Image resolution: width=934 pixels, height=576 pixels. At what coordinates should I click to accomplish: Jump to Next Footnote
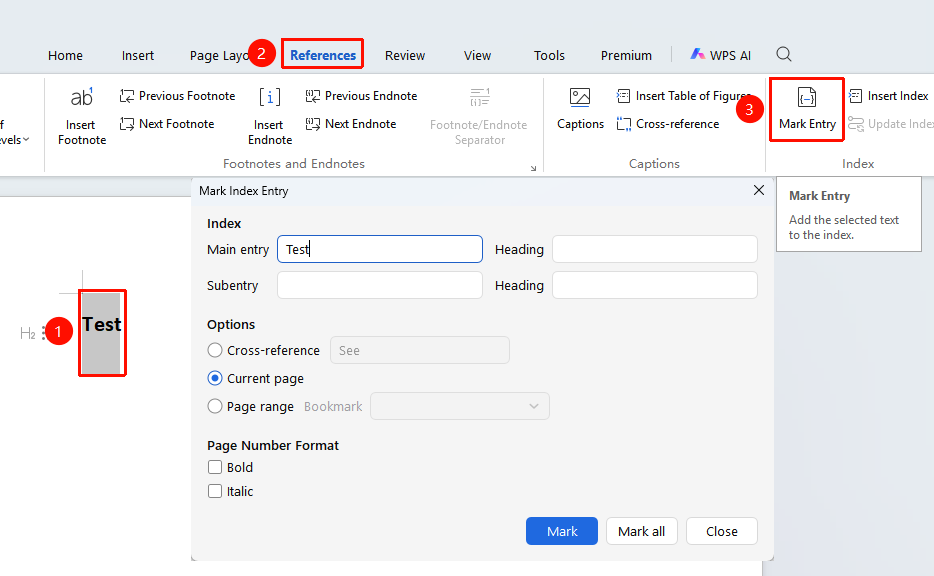167,124
